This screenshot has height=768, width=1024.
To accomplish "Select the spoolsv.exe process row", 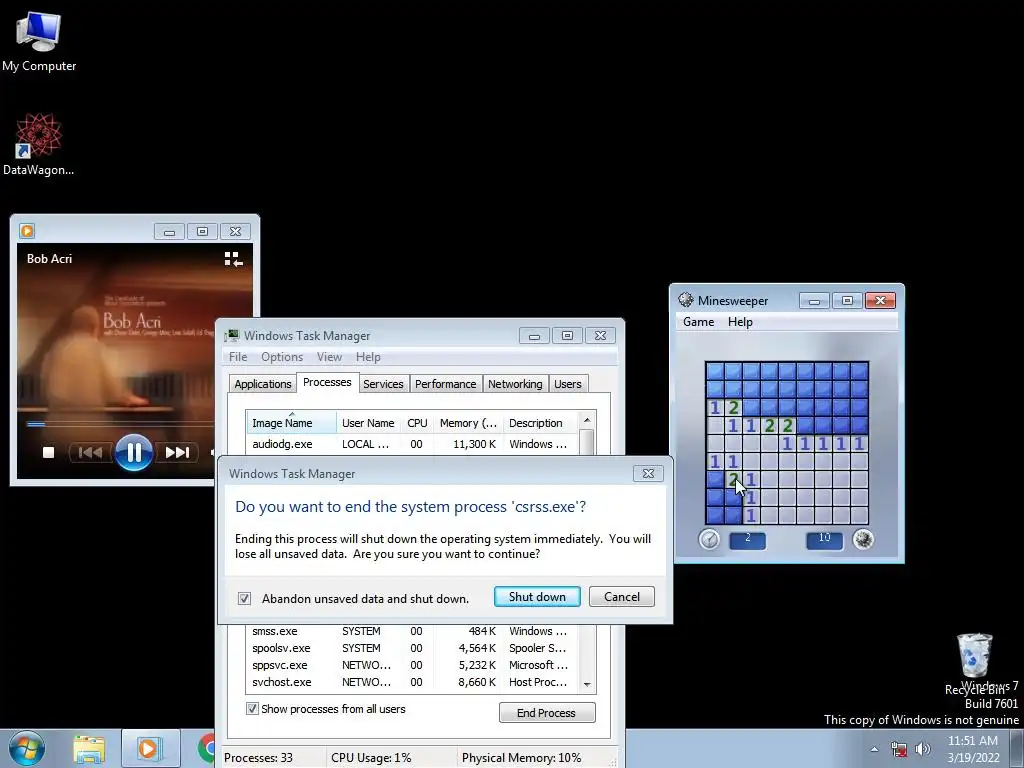I will pos(412,648).
